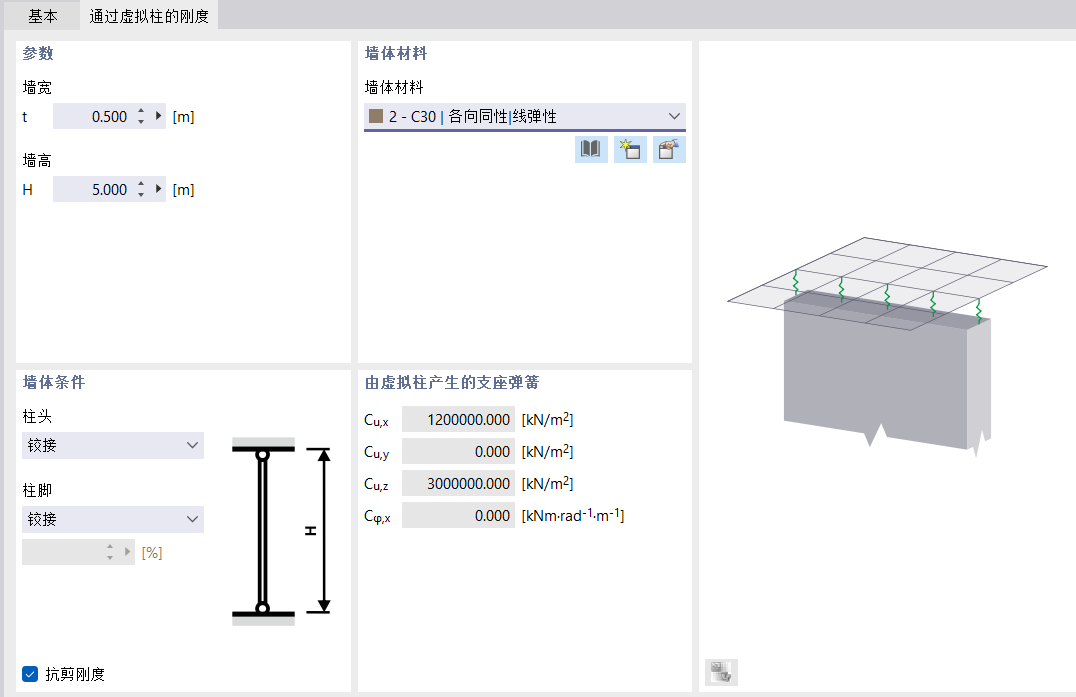Viewport: 1076px width, 697px height.
Task: Click the C30 material color swatch
Action: (x=376, y=117)
